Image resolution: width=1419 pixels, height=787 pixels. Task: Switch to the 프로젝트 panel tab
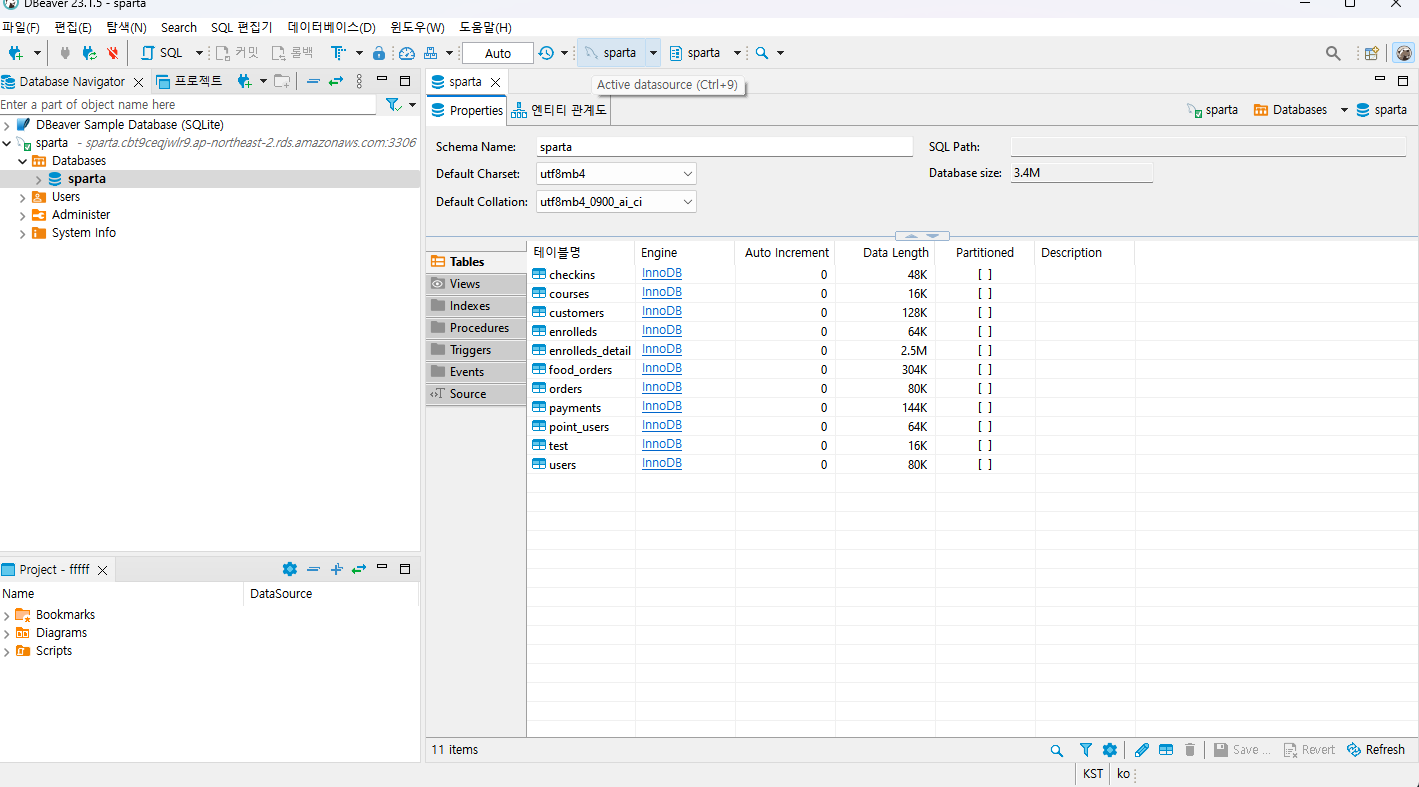pos(190,81)
